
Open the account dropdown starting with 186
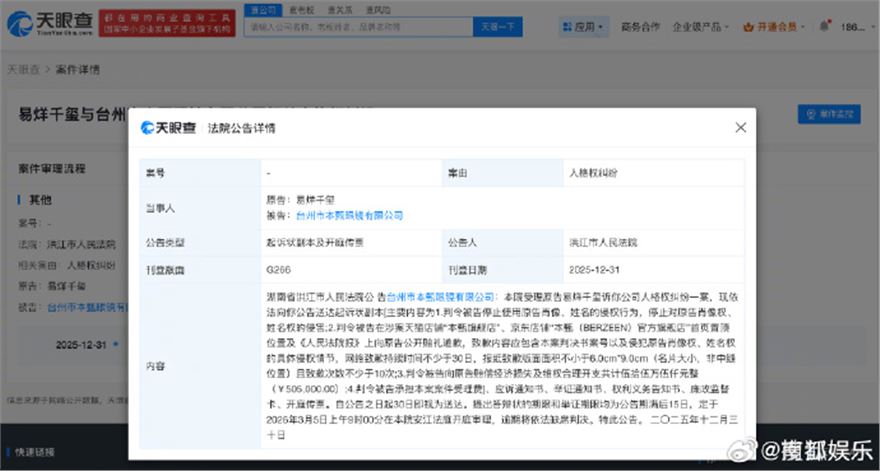(x=854, y=27)
